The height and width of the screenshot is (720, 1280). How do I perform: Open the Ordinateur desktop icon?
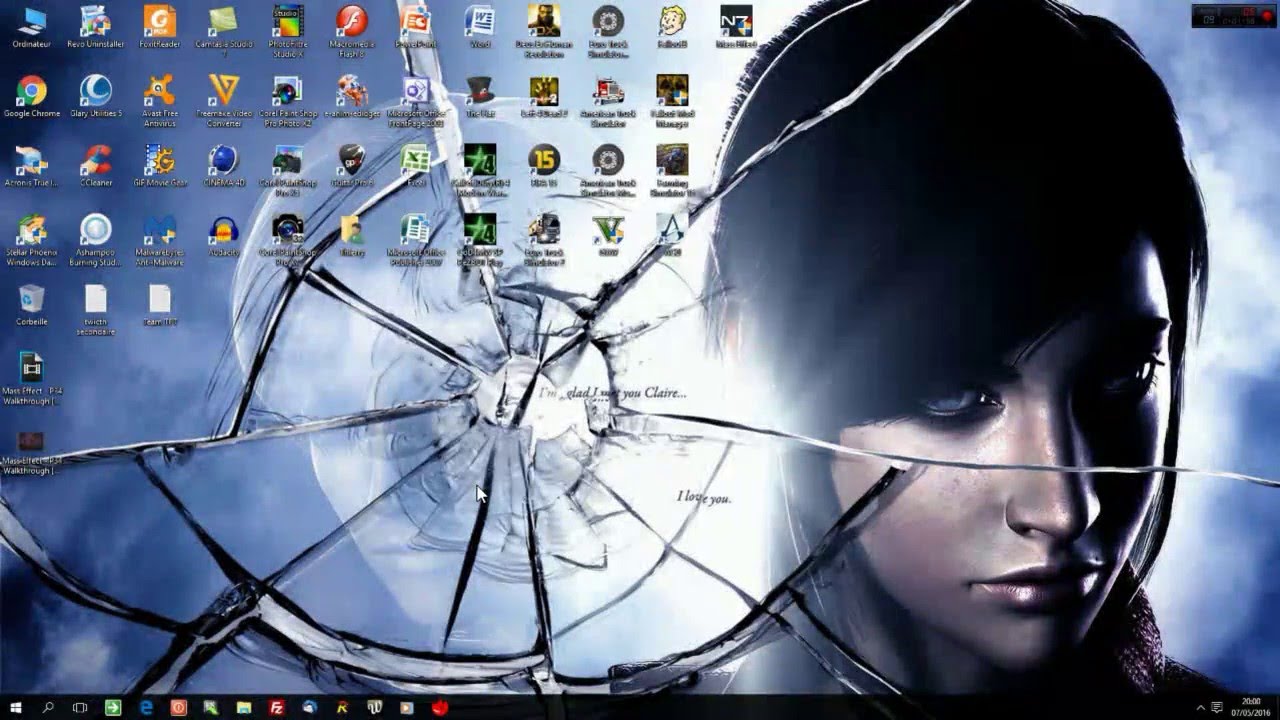(32, 27)
